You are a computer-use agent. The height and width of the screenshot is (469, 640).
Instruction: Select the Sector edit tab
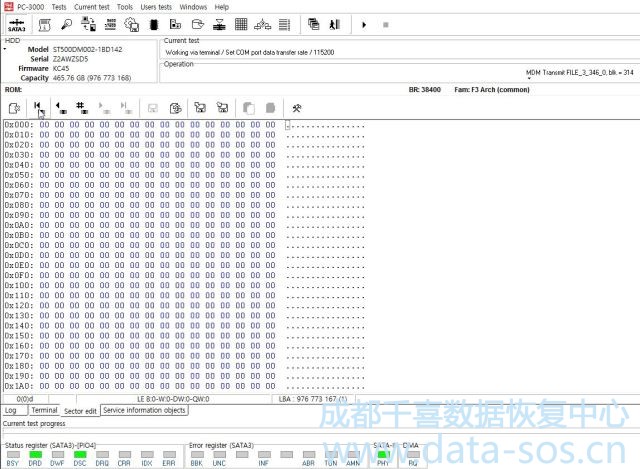click(x=80, y=411)
